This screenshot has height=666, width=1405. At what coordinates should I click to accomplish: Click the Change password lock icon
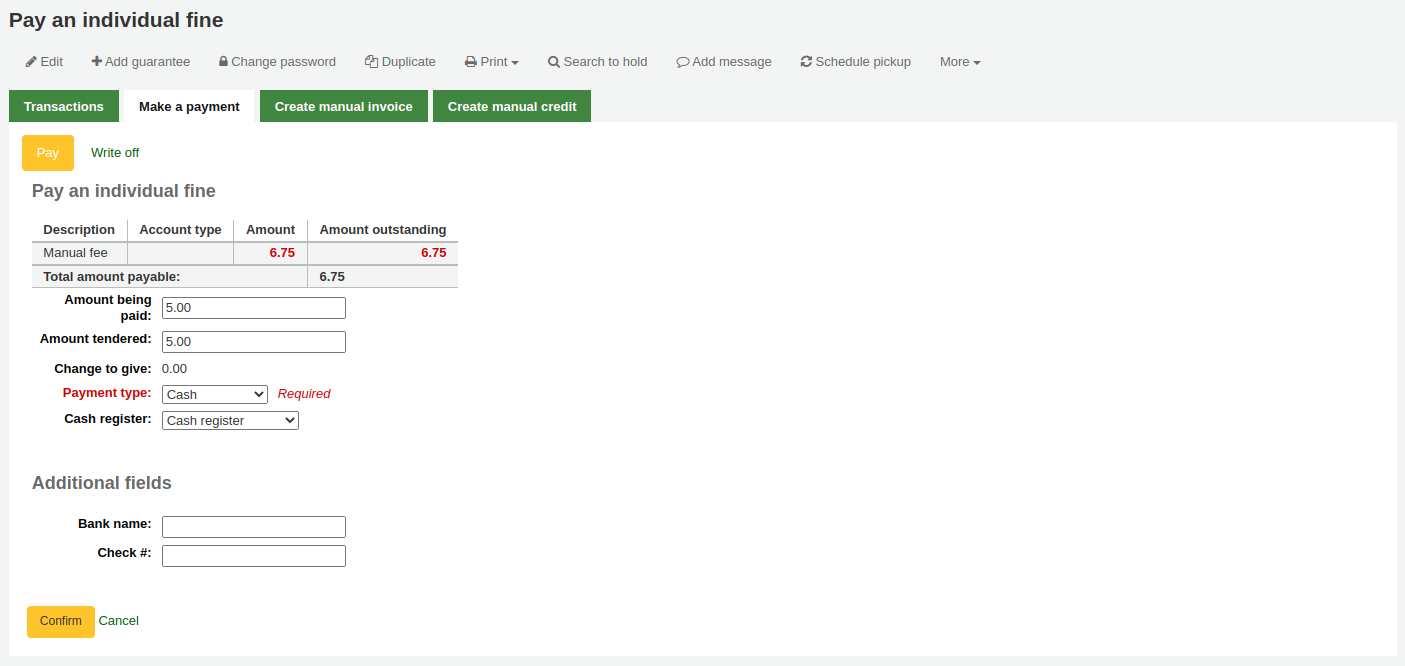click(x=223, y=62)
